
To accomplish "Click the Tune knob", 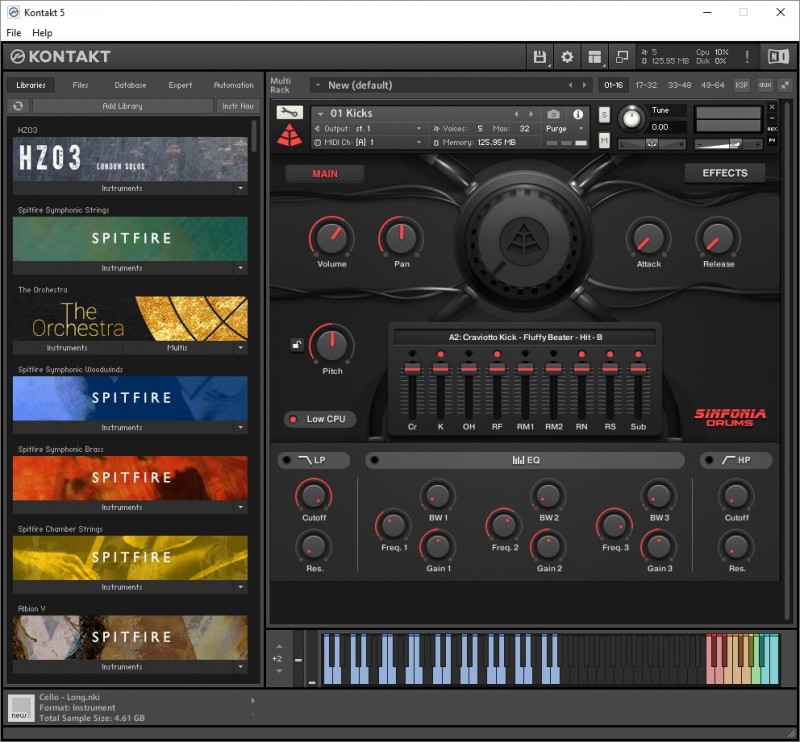I will 631,118.
